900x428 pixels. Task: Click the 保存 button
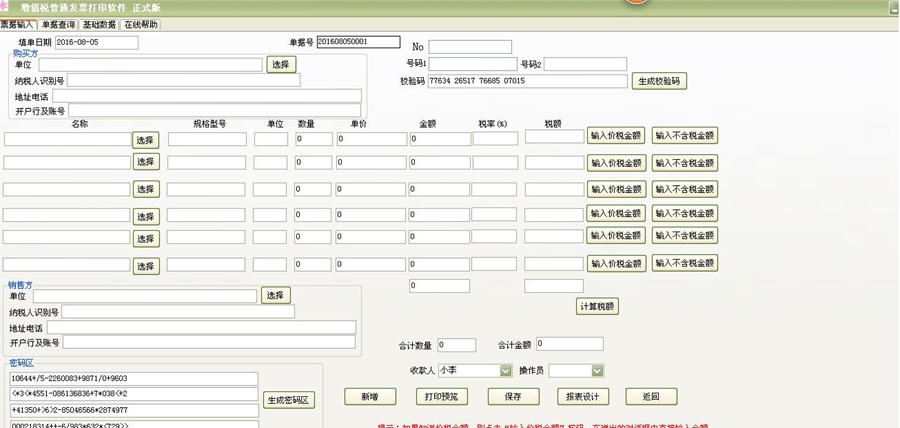click(513, 397)
